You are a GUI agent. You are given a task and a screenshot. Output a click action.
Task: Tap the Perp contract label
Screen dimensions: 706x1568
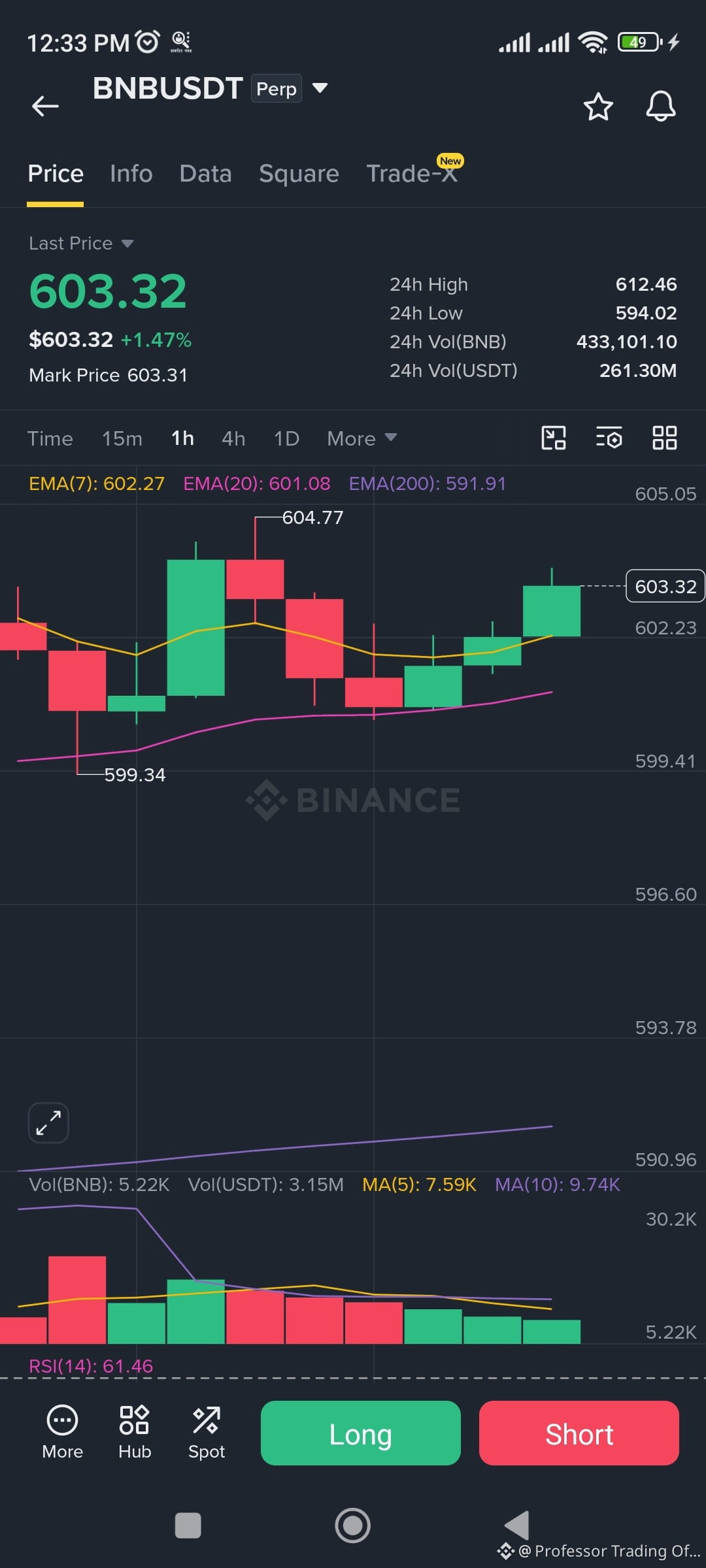(277, 88)
